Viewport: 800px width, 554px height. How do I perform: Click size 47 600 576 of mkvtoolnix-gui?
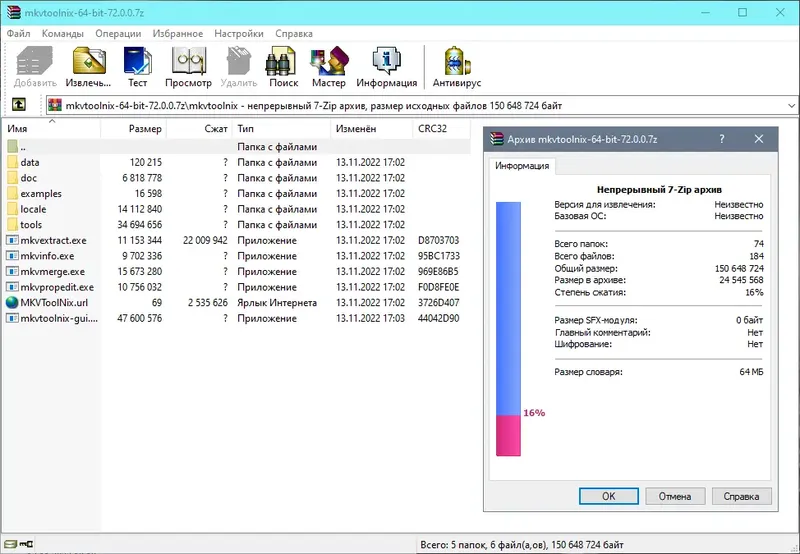coord(139,318)
